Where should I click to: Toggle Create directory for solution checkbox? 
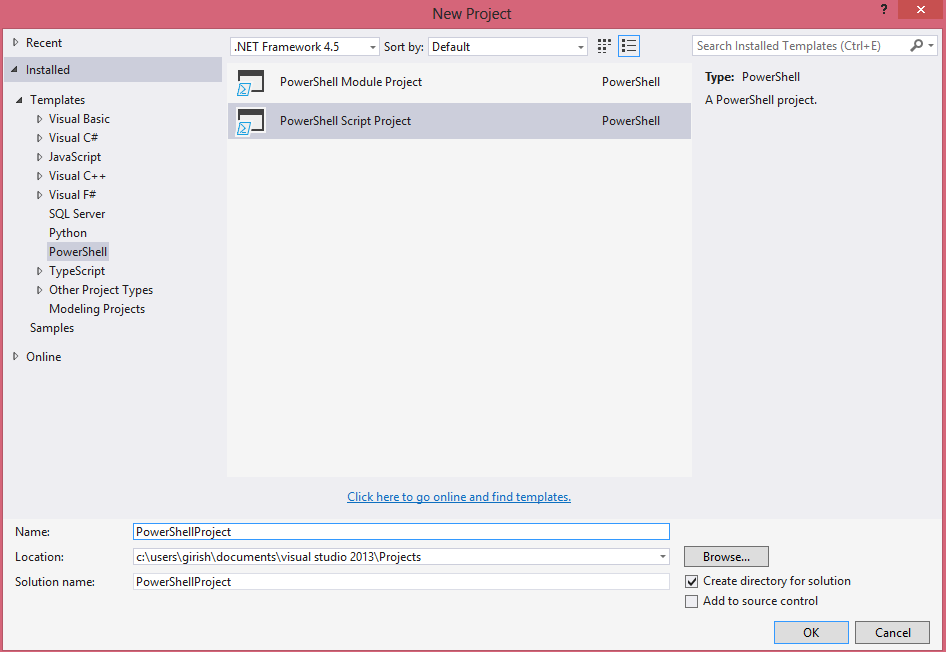pyautogui.click(x=692, y=581)
